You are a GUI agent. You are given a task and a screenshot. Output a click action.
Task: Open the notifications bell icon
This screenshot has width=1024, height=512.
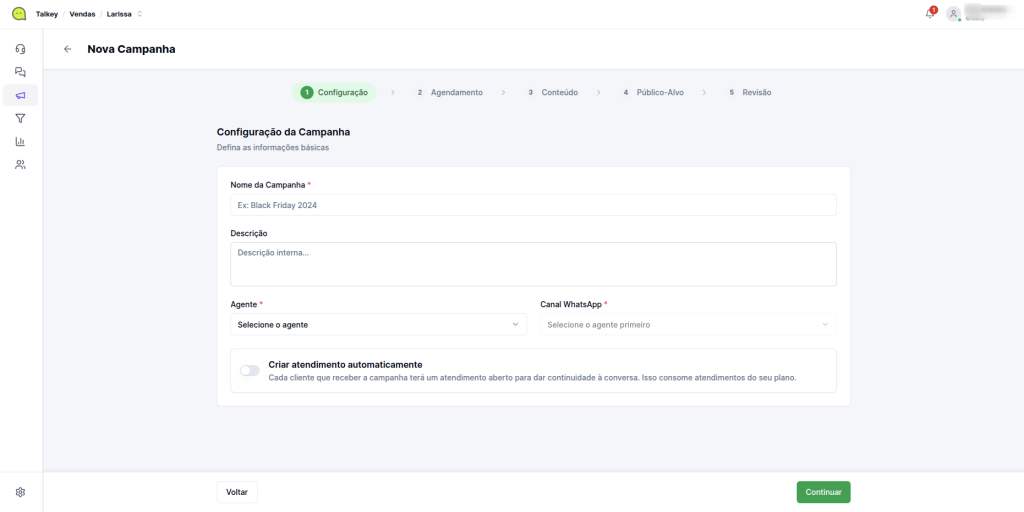click(x=930, y=14)
